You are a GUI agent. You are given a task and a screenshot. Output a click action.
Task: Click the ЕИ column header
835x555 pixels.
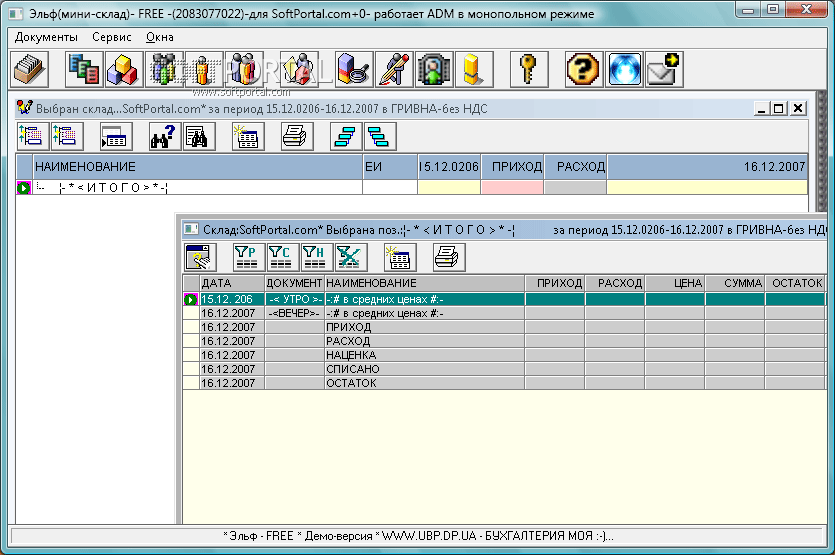pyautogui.click(x=390, y=167)
